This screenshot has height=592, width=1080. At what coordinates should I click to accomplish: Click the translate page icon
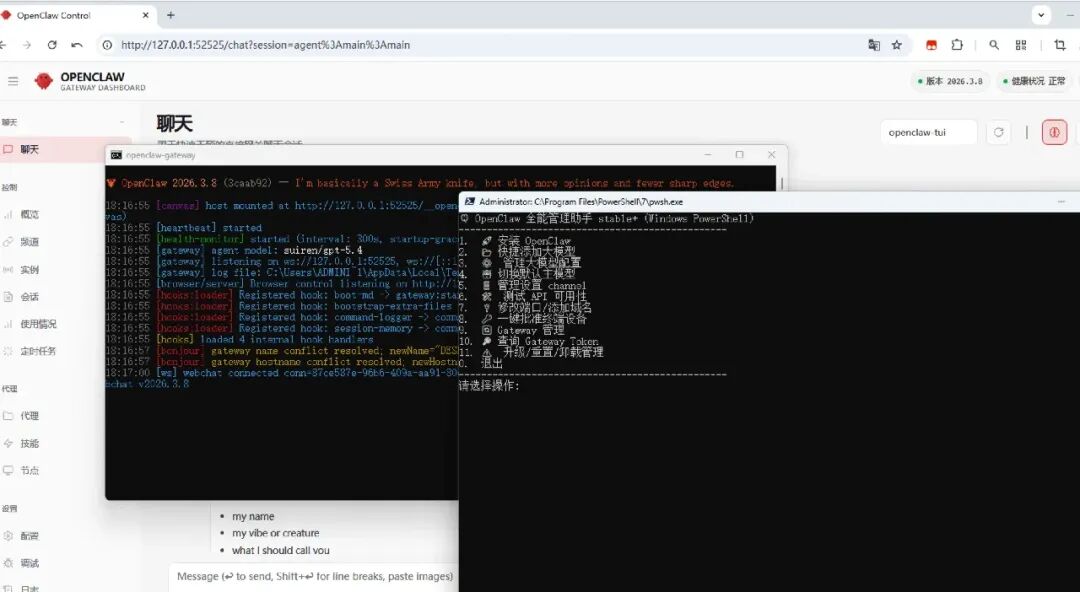tap(874, 45)
